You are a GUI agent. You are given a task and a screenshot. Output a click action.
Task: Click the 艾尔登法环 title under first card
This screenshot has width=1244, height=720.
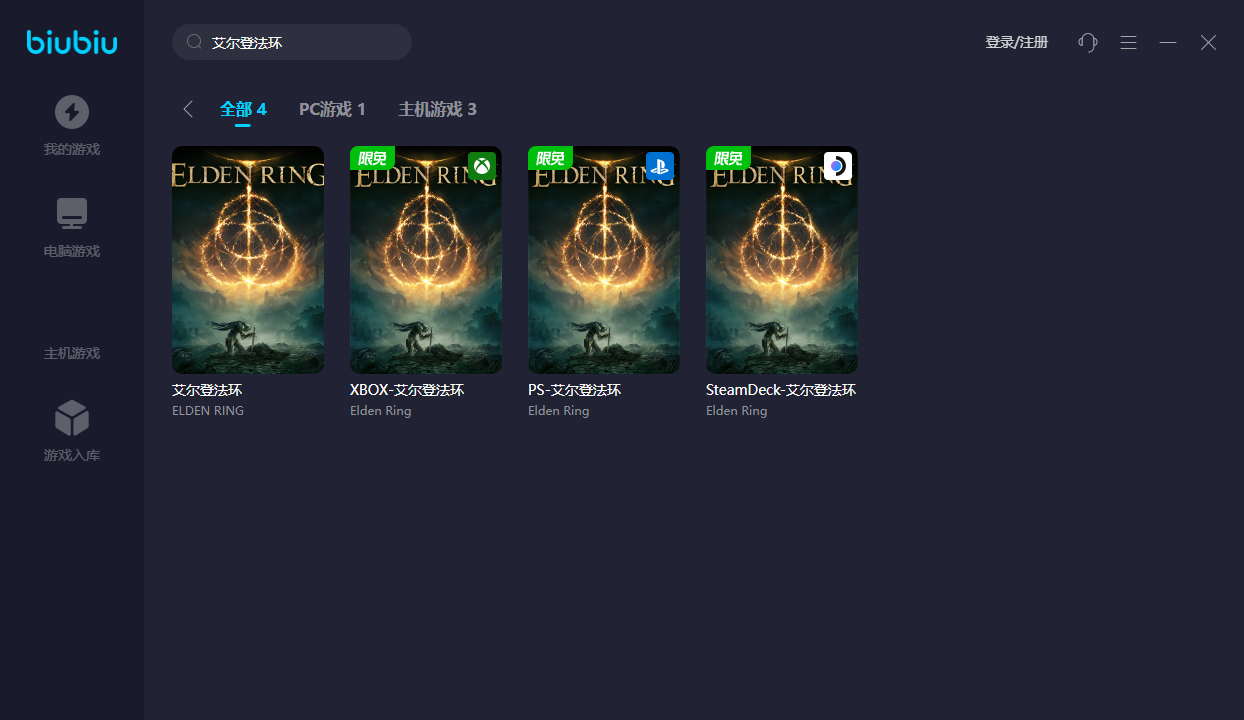click(x=207, y=390)
